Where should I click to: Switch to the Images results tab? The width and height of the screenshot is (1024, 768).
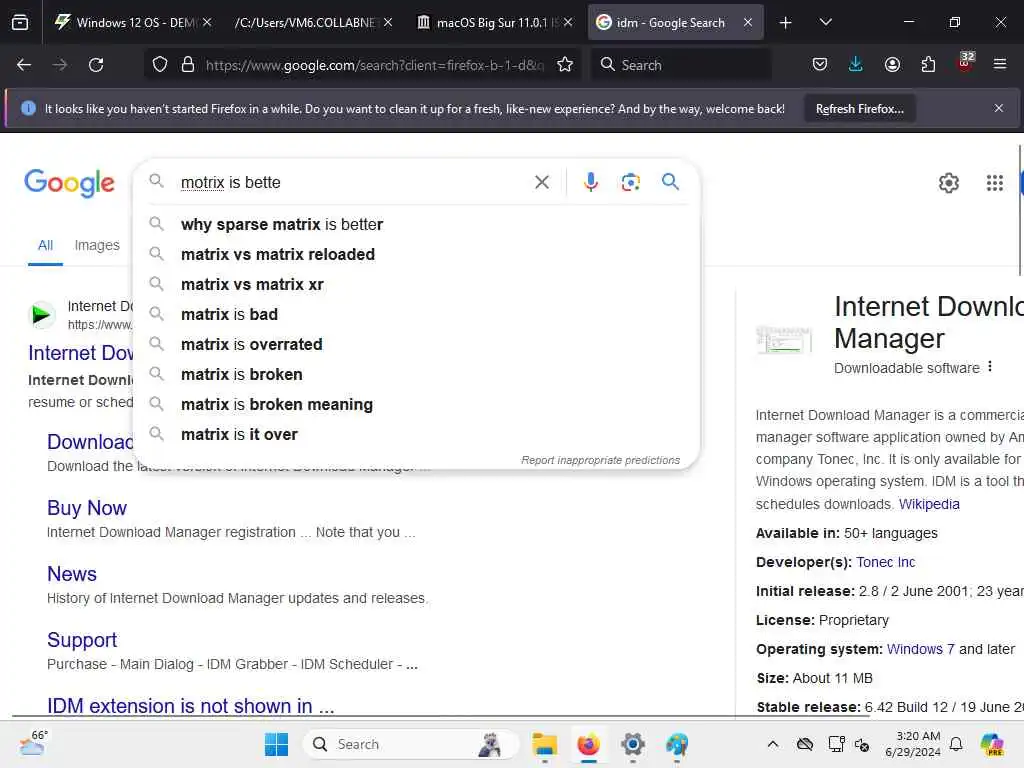(97, 246)
